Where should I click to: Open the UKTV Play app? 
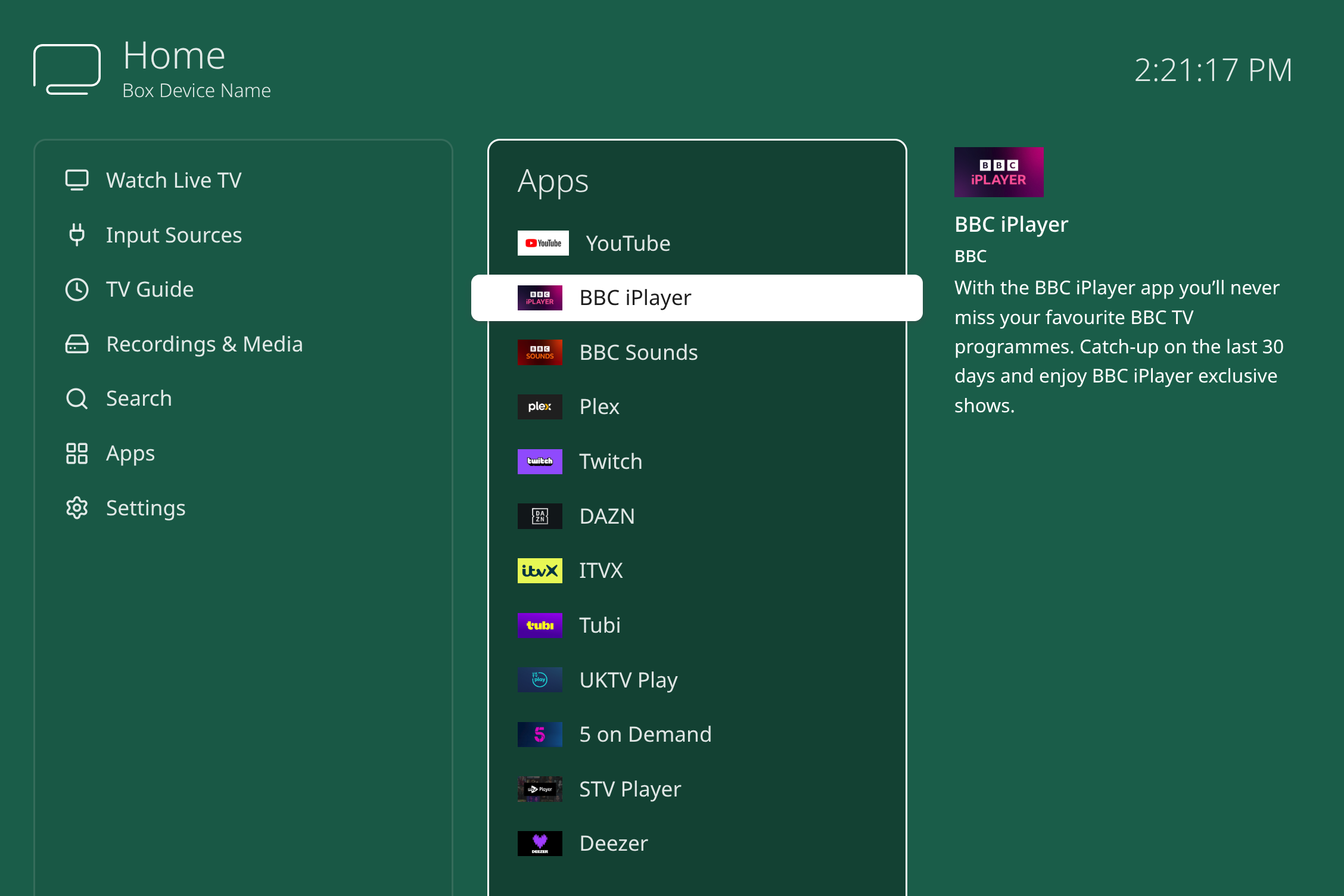point(628,680)
